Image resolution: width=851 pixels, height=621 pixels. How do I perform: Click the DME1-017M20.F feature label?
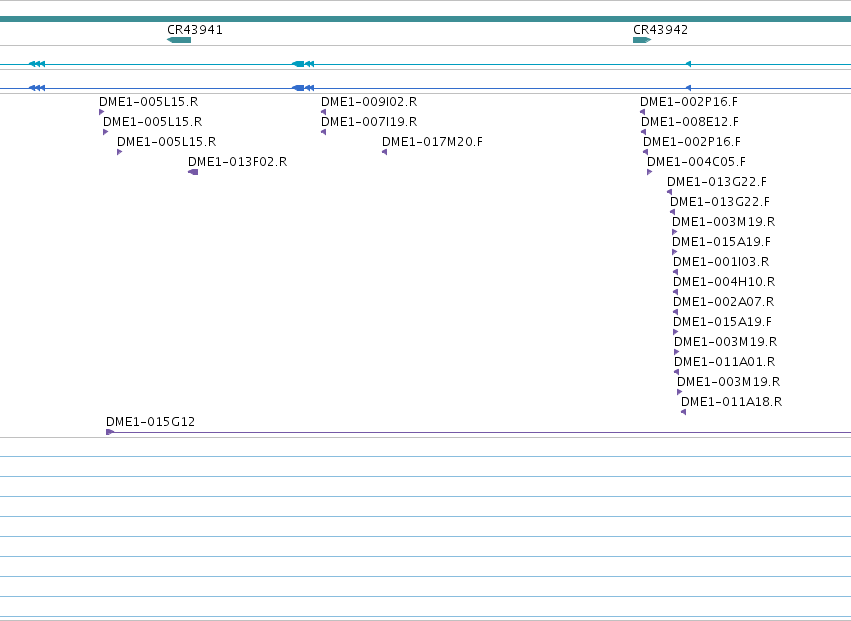433,142
